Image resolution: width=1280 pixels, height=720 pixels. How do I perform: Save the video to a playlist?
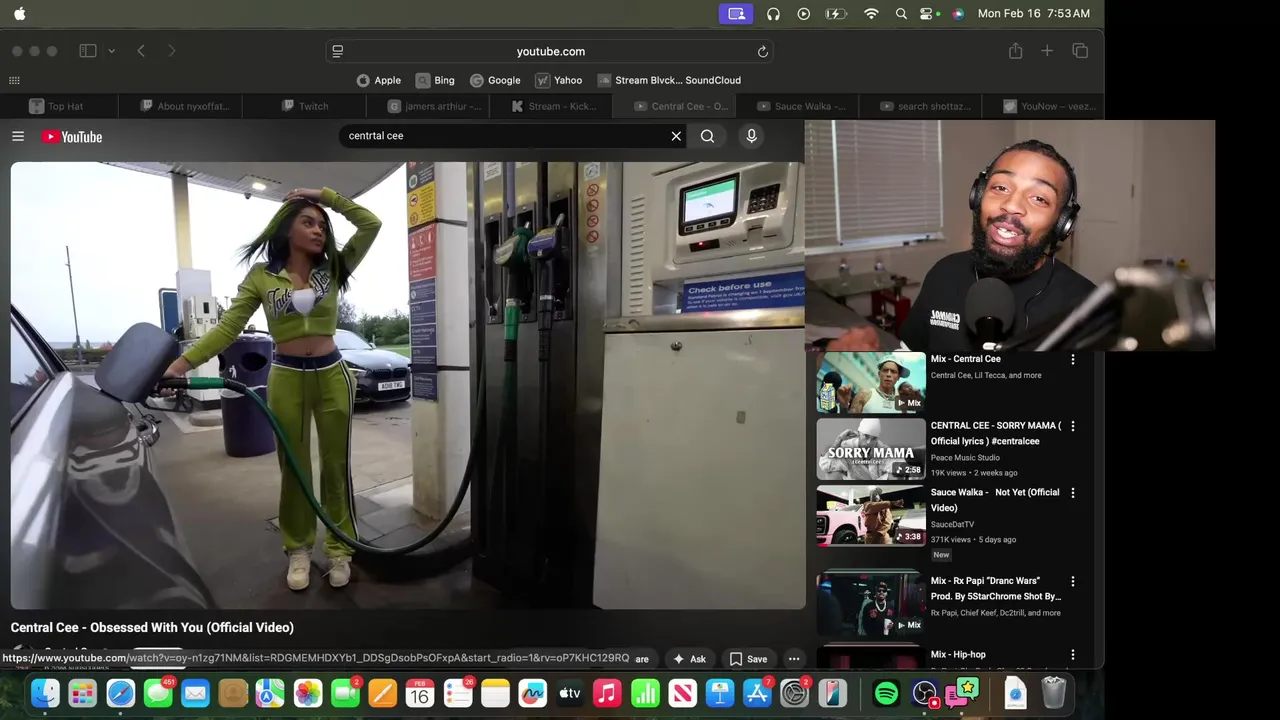[748, 659]
